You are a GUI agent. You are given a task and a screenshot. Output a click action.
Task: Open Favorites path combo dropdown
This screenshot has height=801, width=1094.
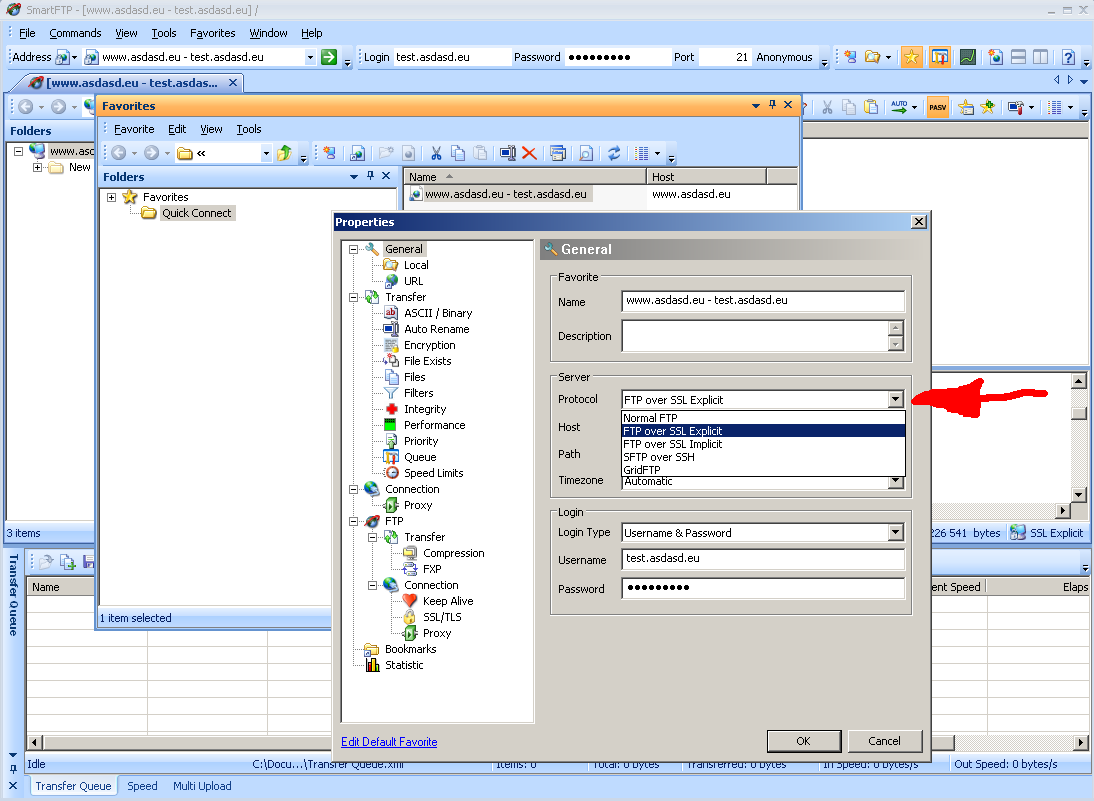(266, 153)
